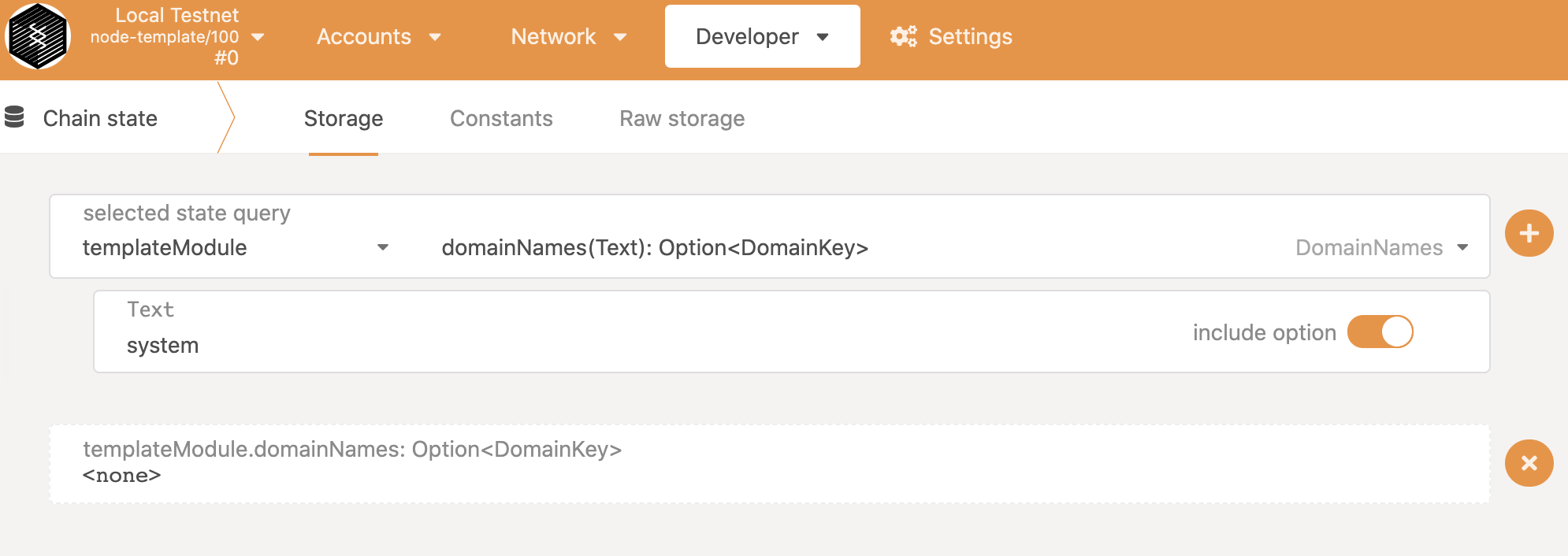1568x556 pixels.
Task: Switch to the Constants tab
Action: pyautogui.click(x=501, y=118)
